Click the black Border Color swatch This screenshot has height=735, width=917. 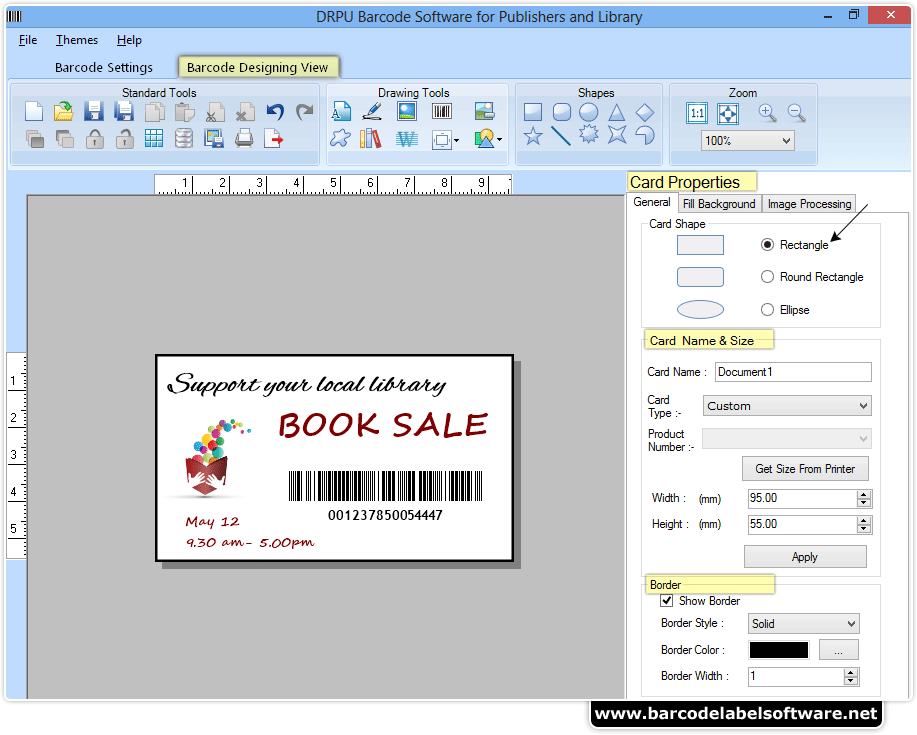coord(779,650)
